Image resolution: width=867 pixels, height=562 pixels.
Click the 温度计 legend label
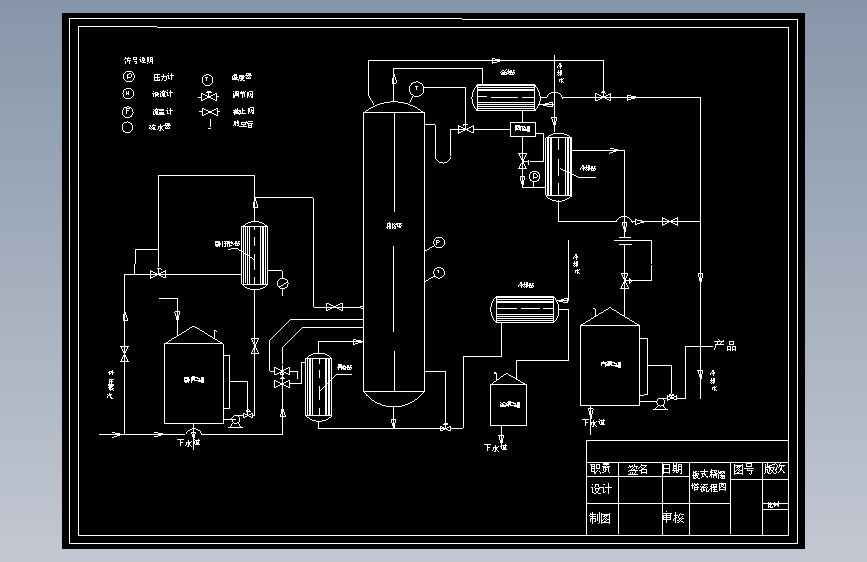click(242, 77)
